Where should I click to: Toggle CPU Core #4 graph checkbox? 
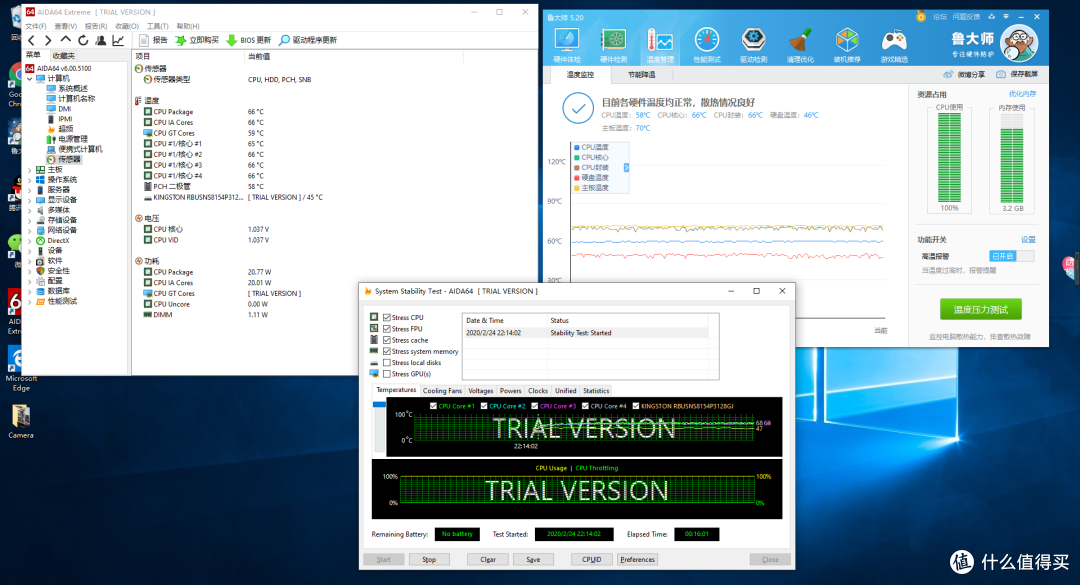tap(585, 406)
